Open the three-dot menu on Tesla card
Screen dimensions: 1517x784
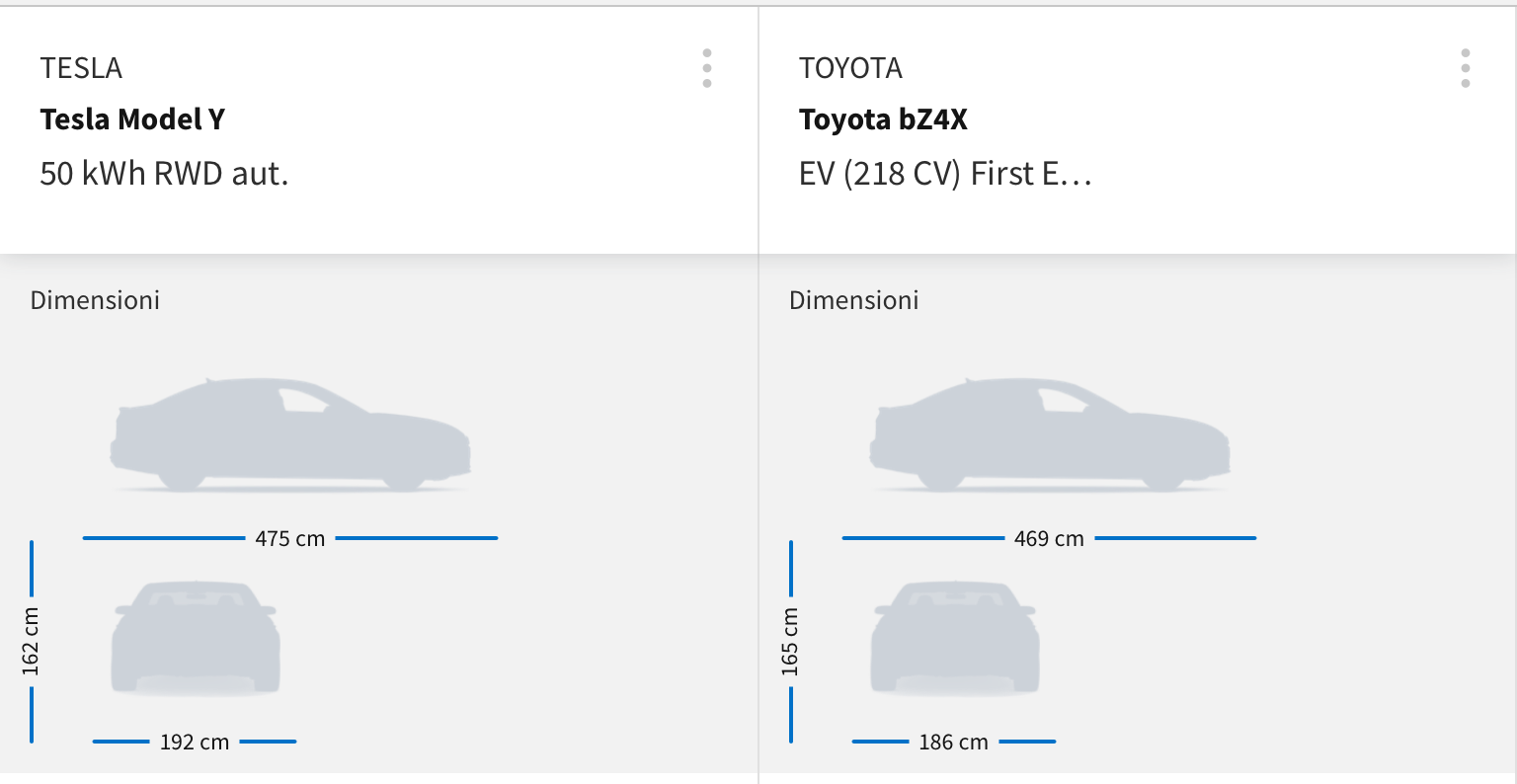tap(707, 68)
